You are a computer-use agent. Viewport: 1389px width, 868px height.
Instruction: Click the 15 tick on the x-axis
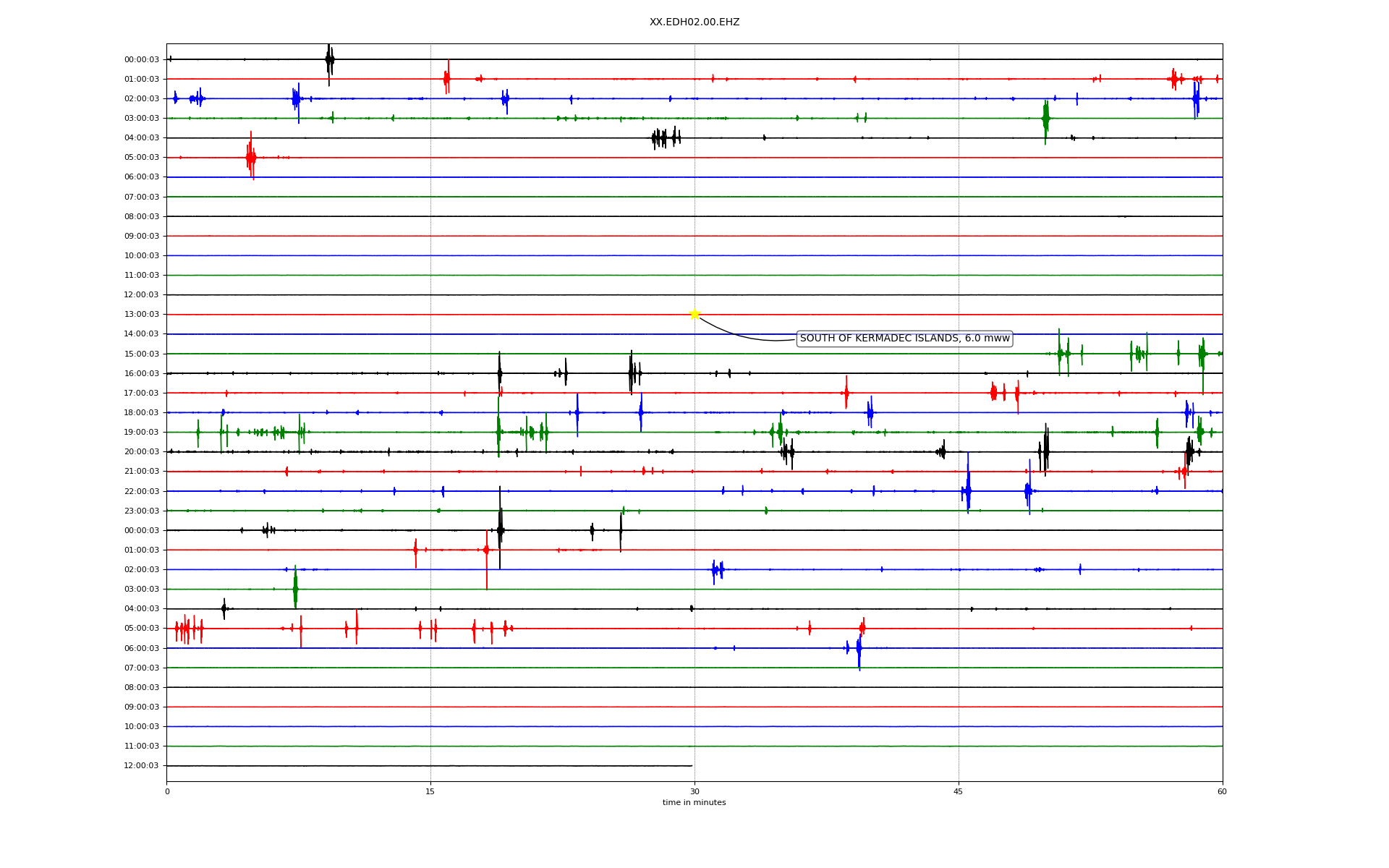tap(430, 791)
